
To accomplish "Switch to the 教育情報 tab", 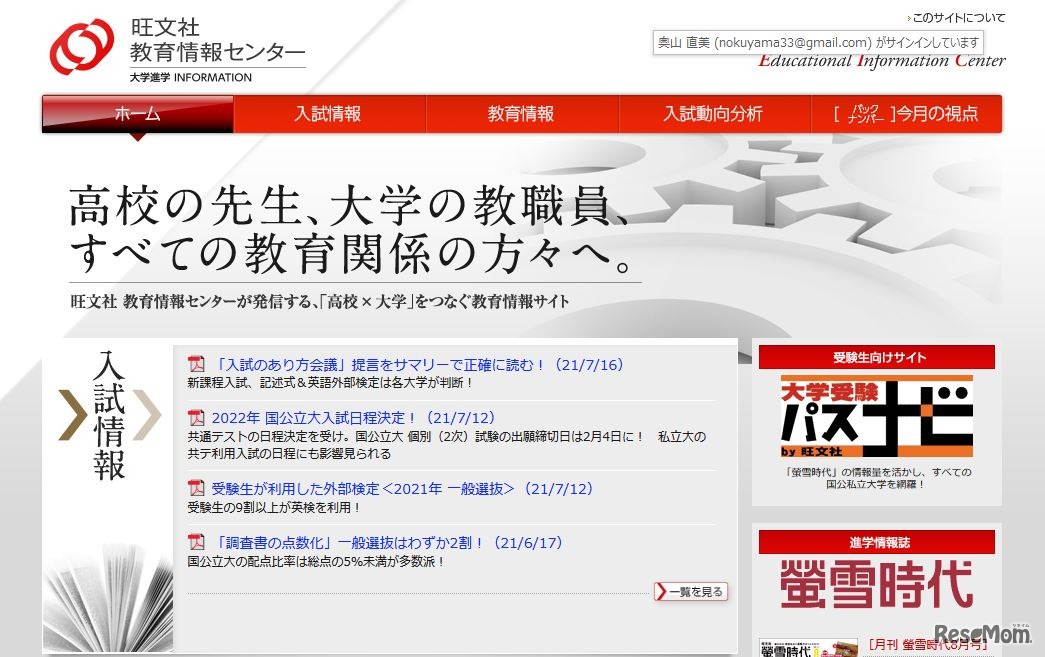I will coord(521,114).
